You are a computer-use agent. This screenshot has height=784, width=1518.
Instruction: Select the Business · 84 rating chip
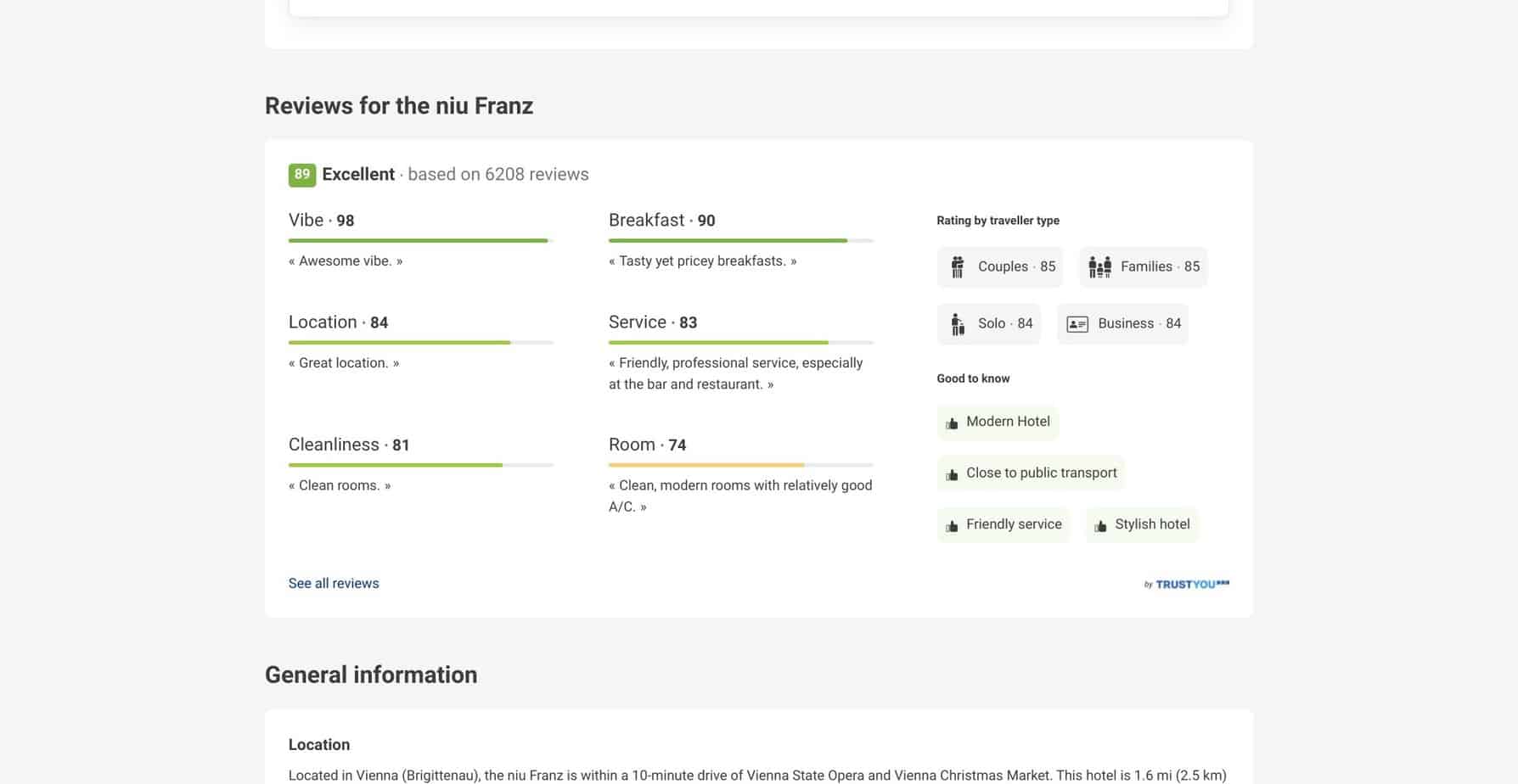pyautogui.click(x=1122, y=324)
